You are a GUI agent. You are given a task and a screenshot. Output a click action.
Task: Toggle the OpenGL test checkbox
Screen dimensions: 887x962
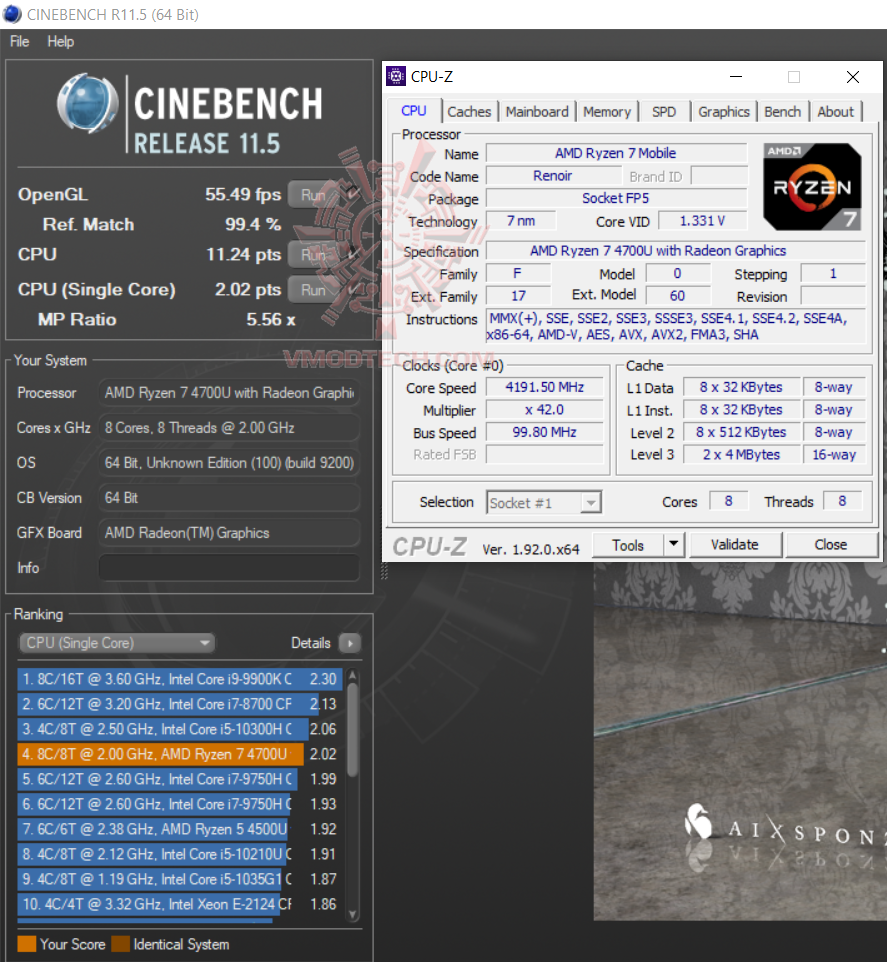(353, 193)
